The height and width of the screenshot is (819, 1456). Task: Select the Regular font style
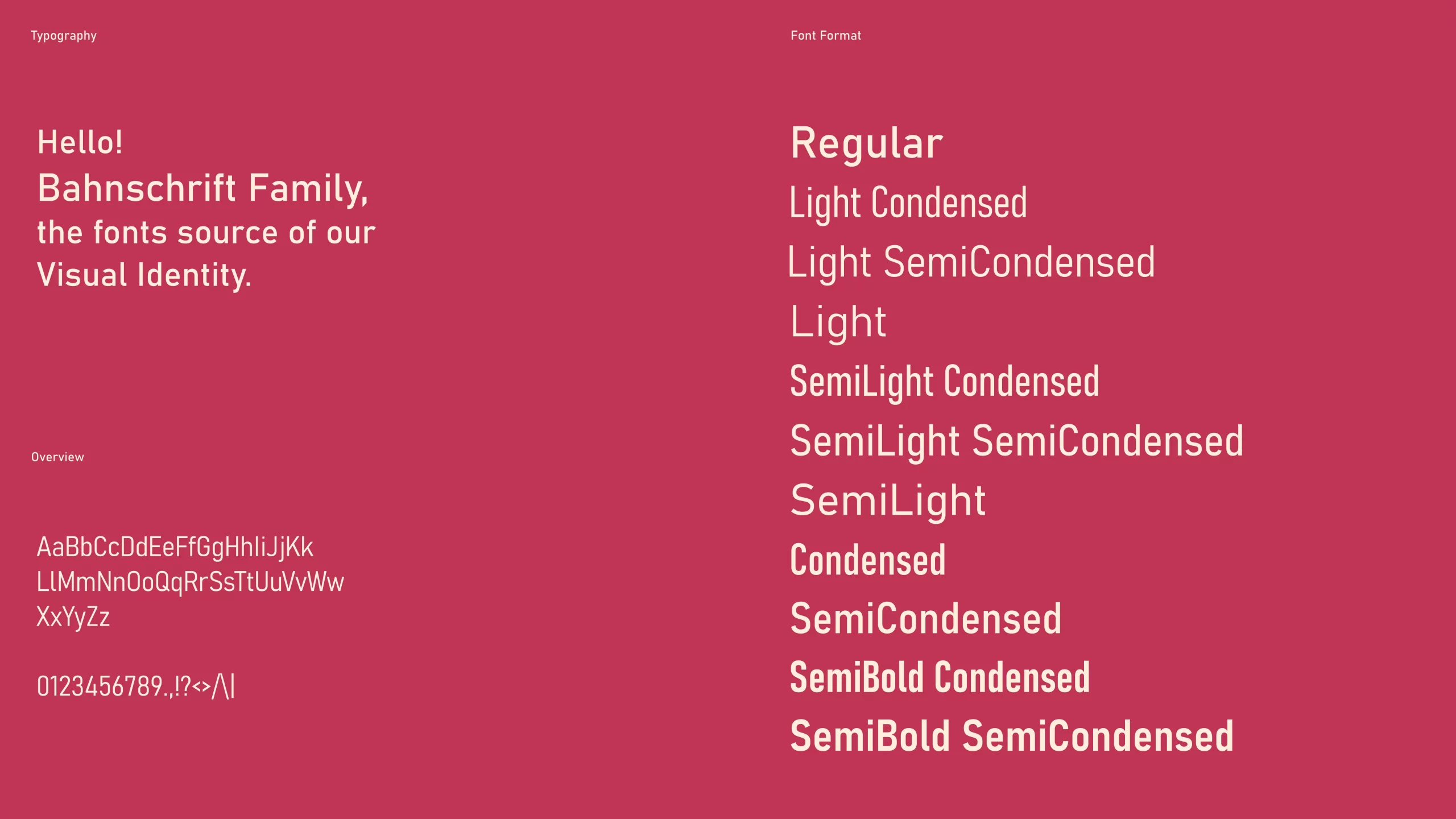[867, 144]
